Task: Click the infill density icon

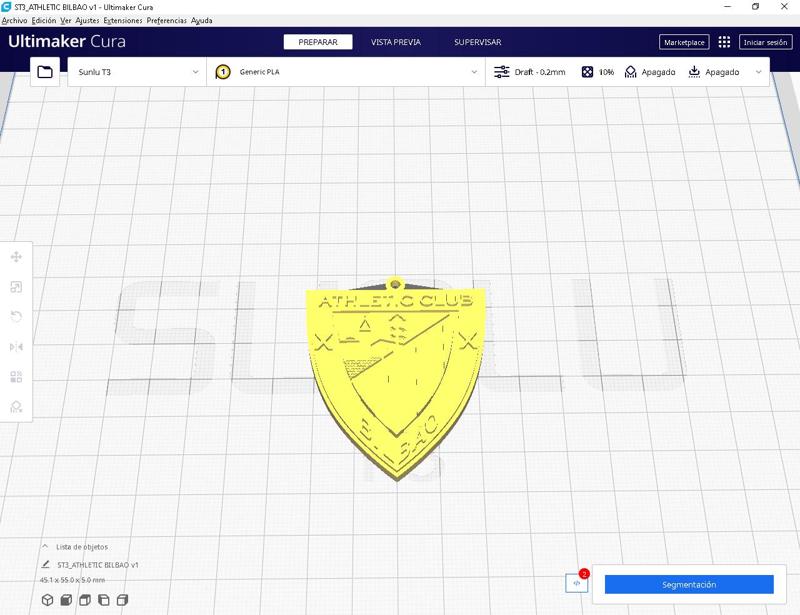Action: tap(587, 72)
